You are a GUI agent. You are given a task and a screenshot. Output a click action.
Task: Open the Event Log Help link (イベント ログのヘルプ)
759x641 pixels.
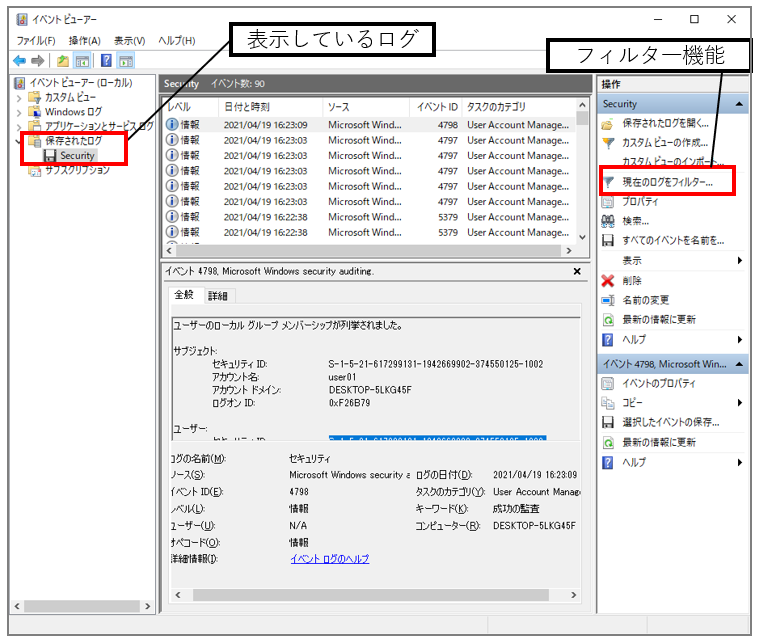[330, 559]
